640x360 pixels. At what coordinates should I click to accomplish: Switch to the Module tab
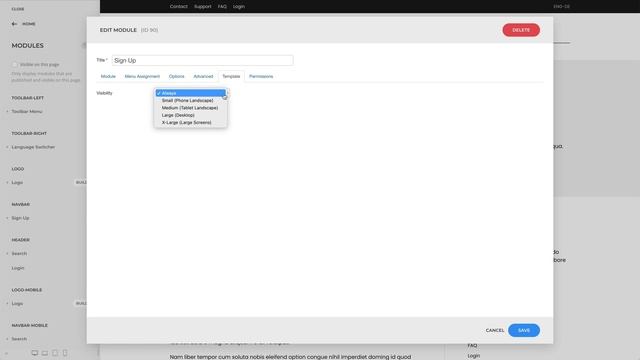(108, 76)
